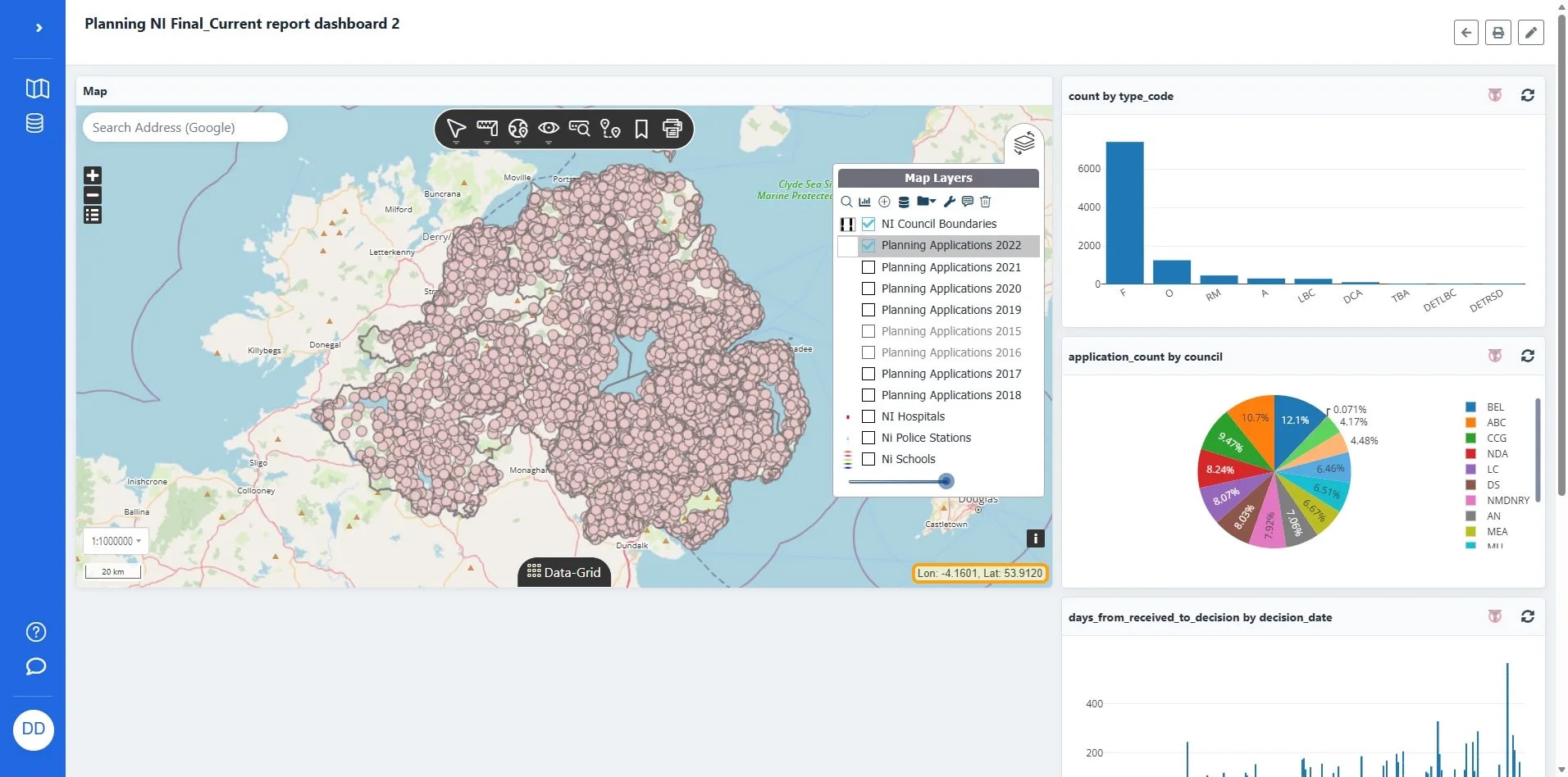The height and width of the screenshot is (777, 1568).
Task: Click the map info 'i' button
Action: (1036, 538)
